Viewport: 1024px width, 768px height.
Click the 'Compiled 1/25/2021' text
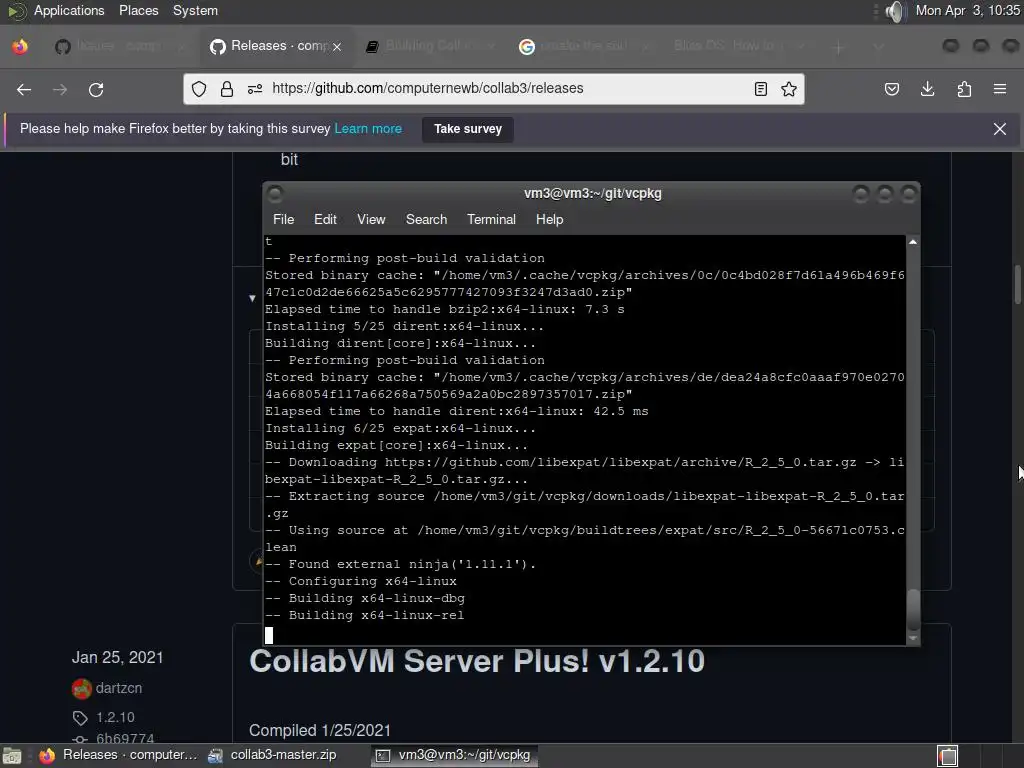click(320, 730)
